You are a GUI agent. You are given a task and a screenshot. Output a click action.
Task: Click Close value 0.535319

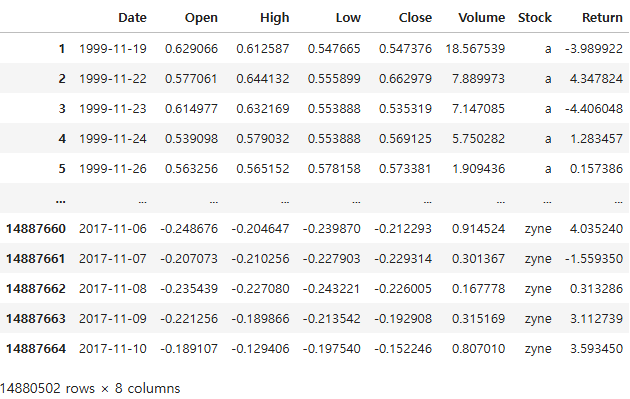405,109
